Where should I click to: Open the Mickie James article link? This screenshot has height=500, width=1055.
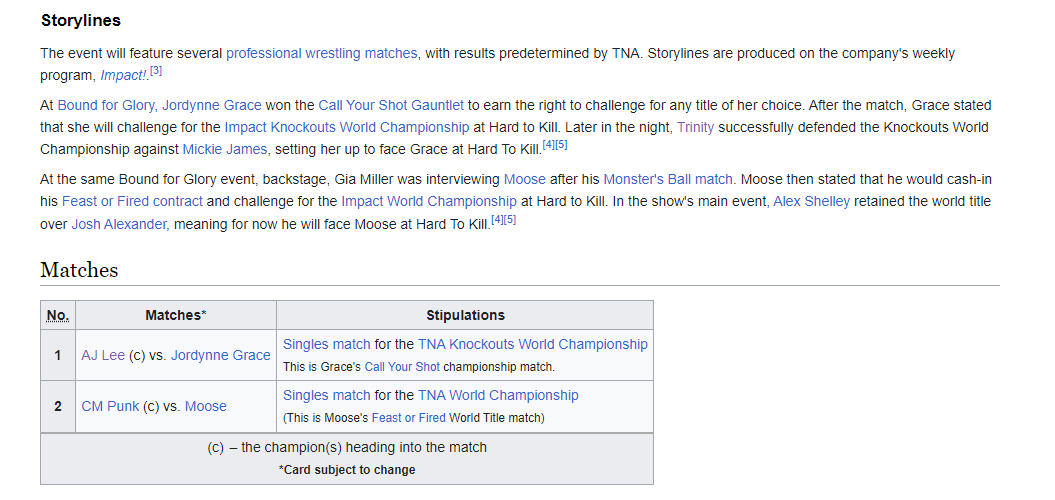[225, 149]
